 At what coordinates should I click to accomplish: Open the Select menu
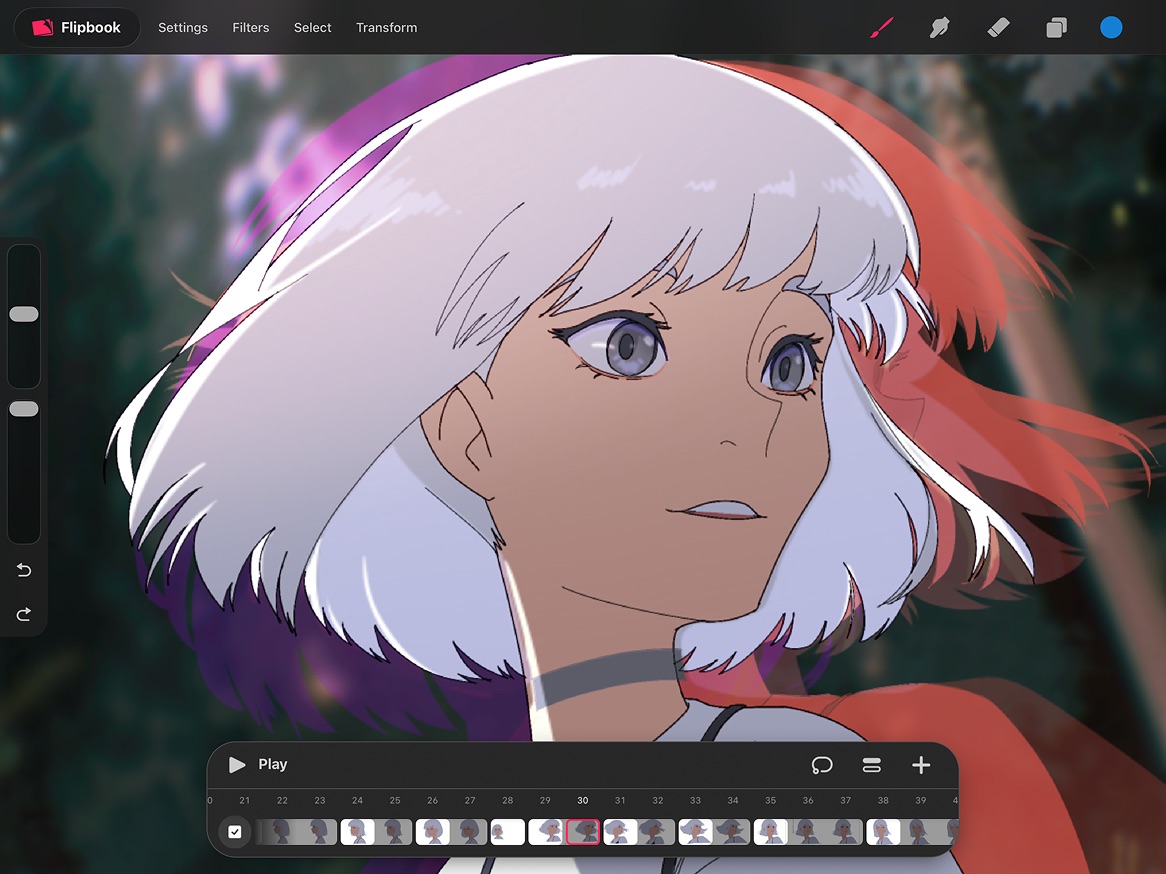pos(313,28)
